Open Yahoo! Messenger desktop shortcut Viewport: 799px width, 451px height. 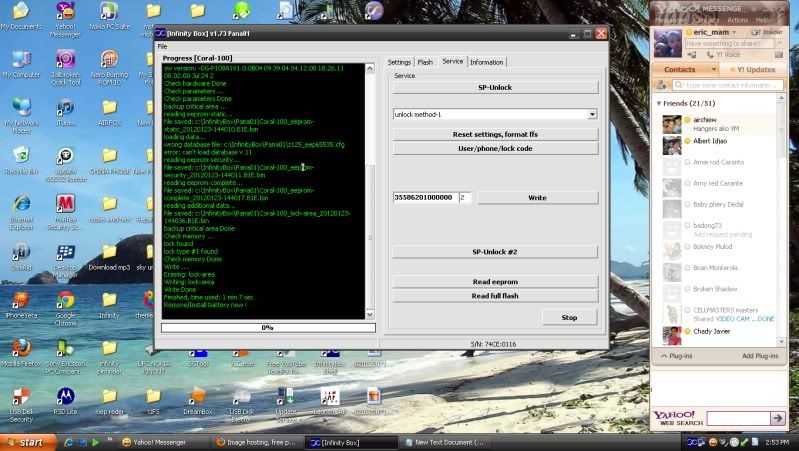[x=65, y=19]
